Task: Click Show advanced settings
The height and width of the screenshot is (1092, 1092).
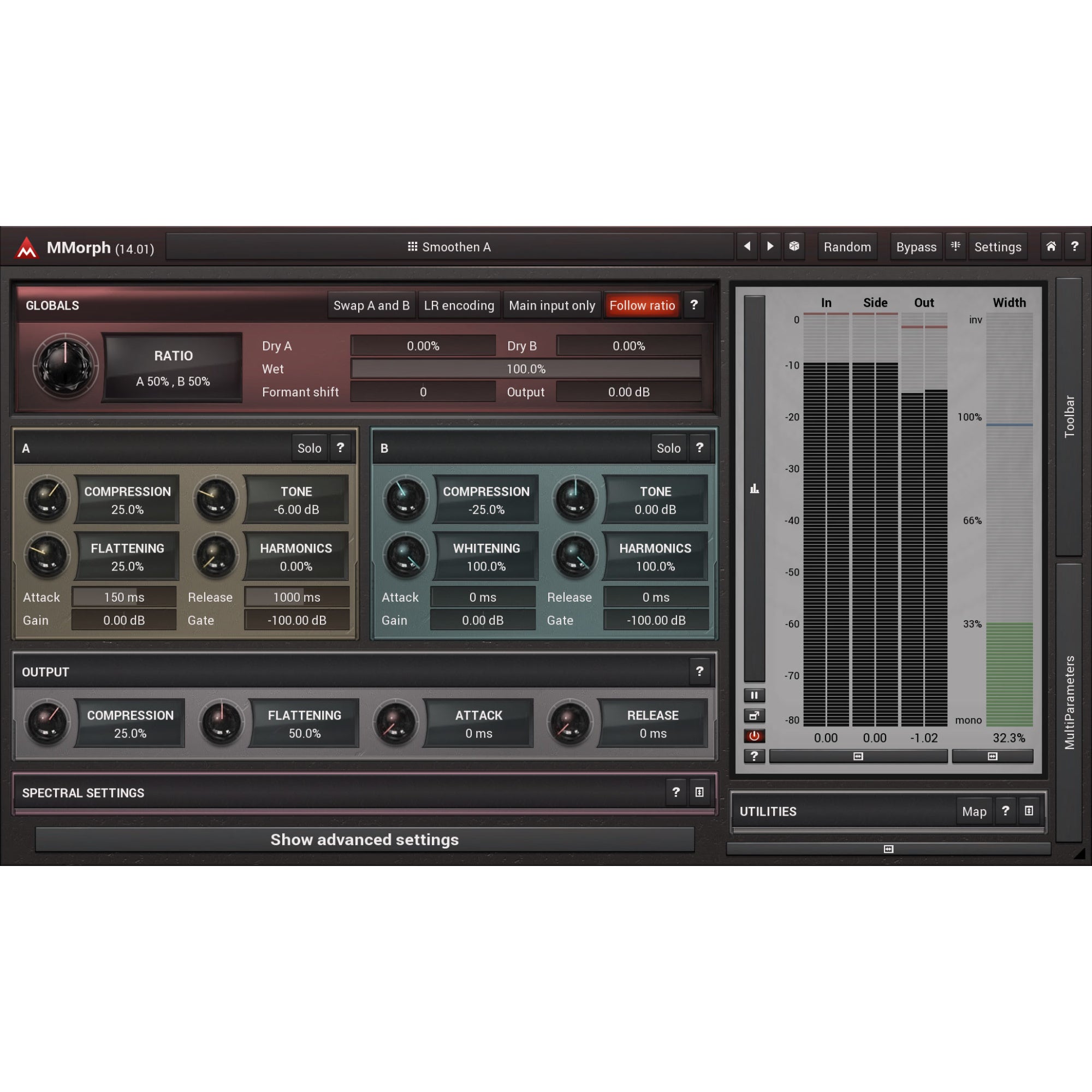Action: 365,839
